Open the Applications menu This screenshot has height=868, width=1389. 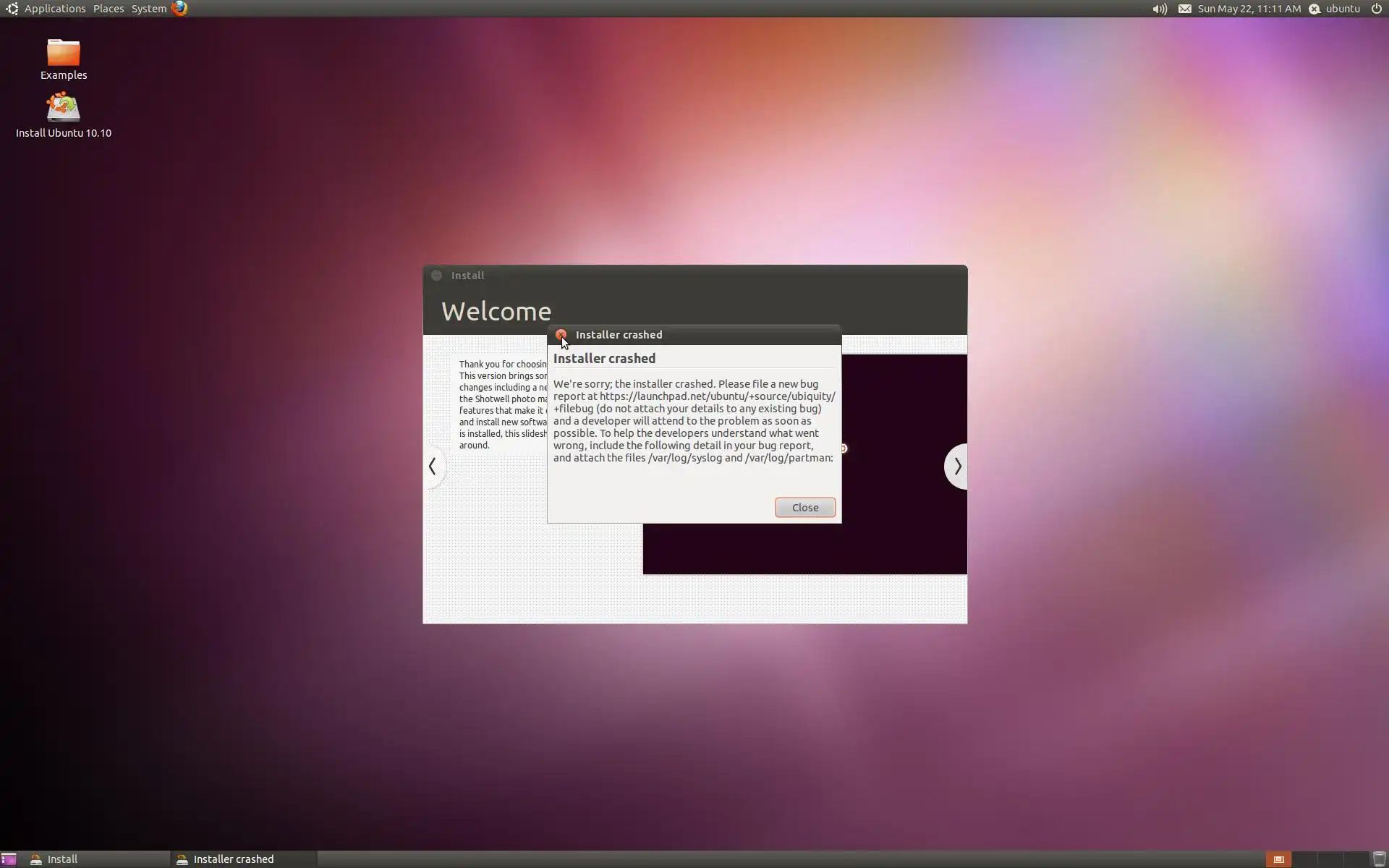tap(54, 9)
